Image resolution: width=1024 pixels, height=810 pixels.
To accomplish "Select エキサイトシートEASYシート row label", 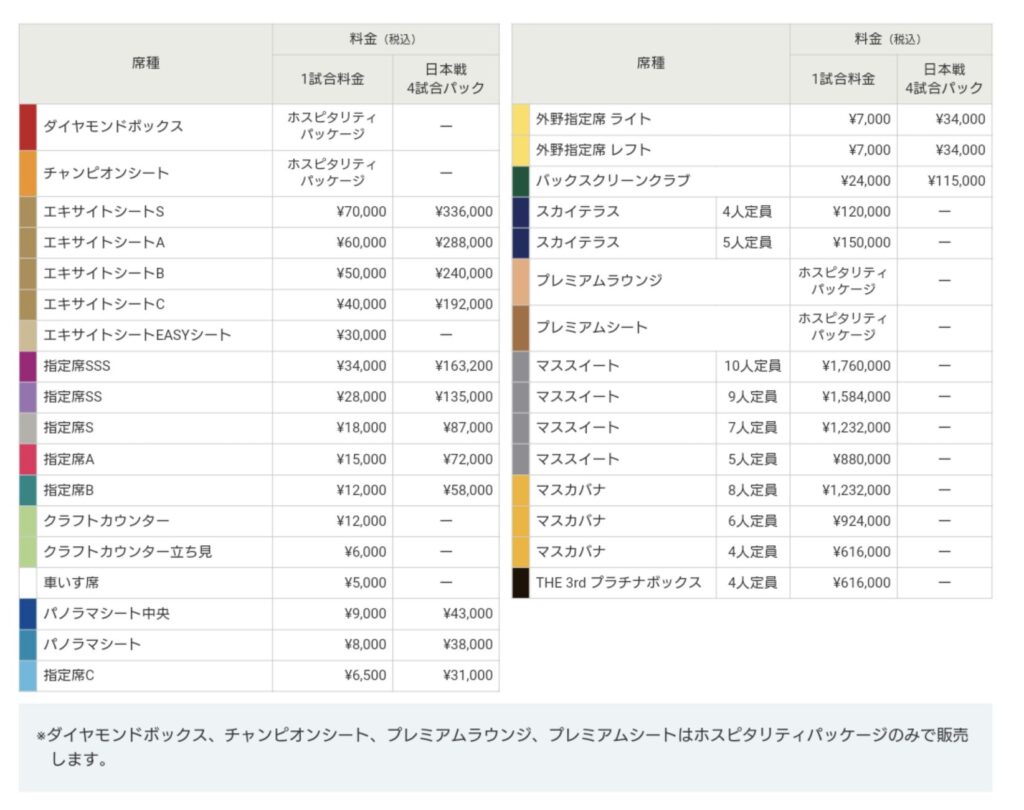I will tap(137, 335).
